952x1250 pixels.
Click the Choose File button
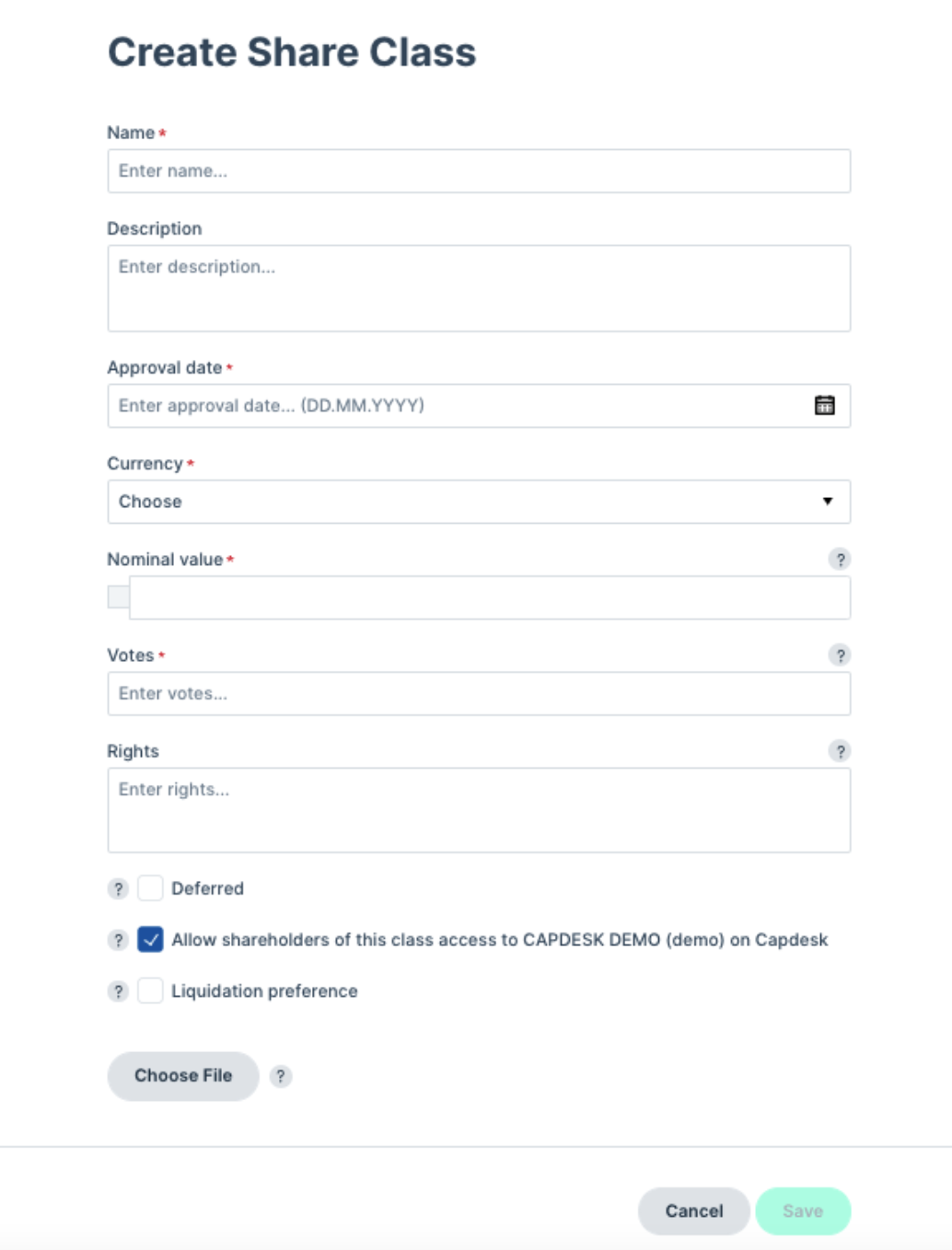tap(183, 1076)
